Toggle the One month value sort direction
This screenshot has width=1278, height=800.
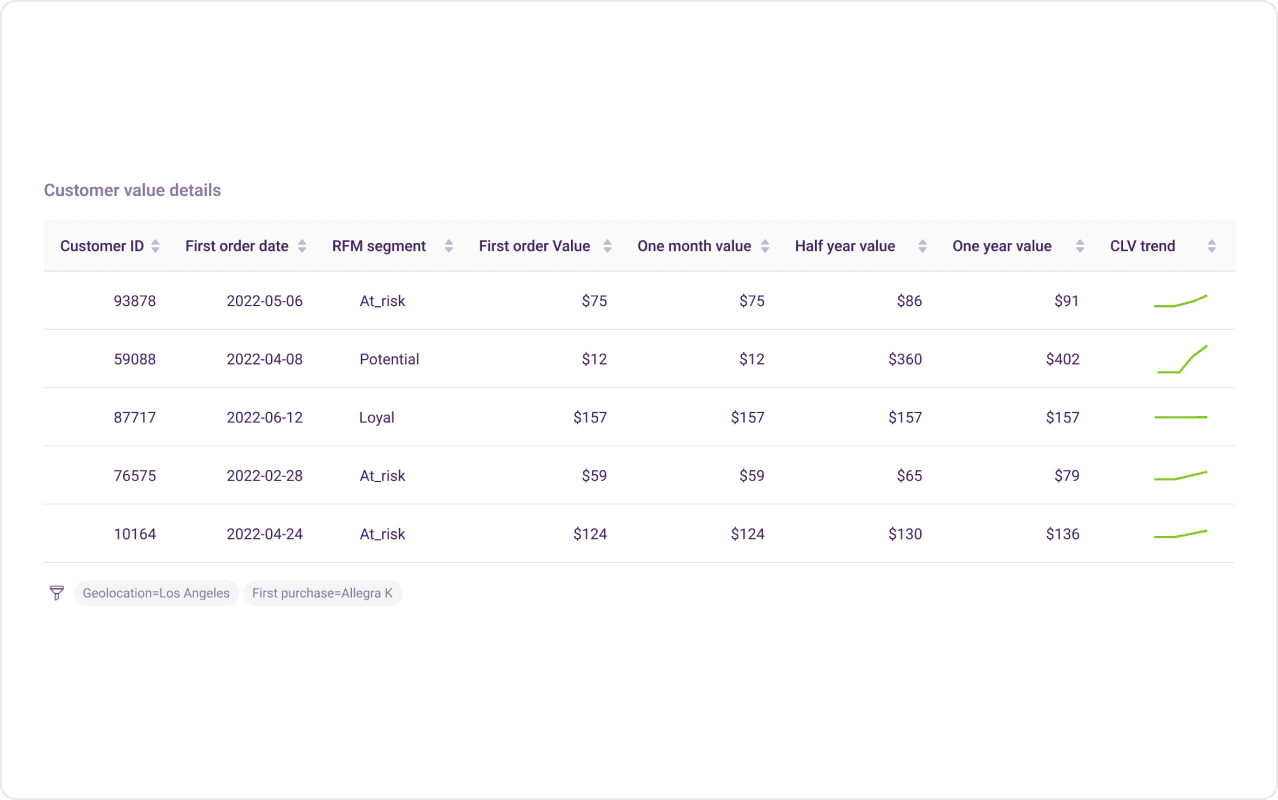click(766, 245)
